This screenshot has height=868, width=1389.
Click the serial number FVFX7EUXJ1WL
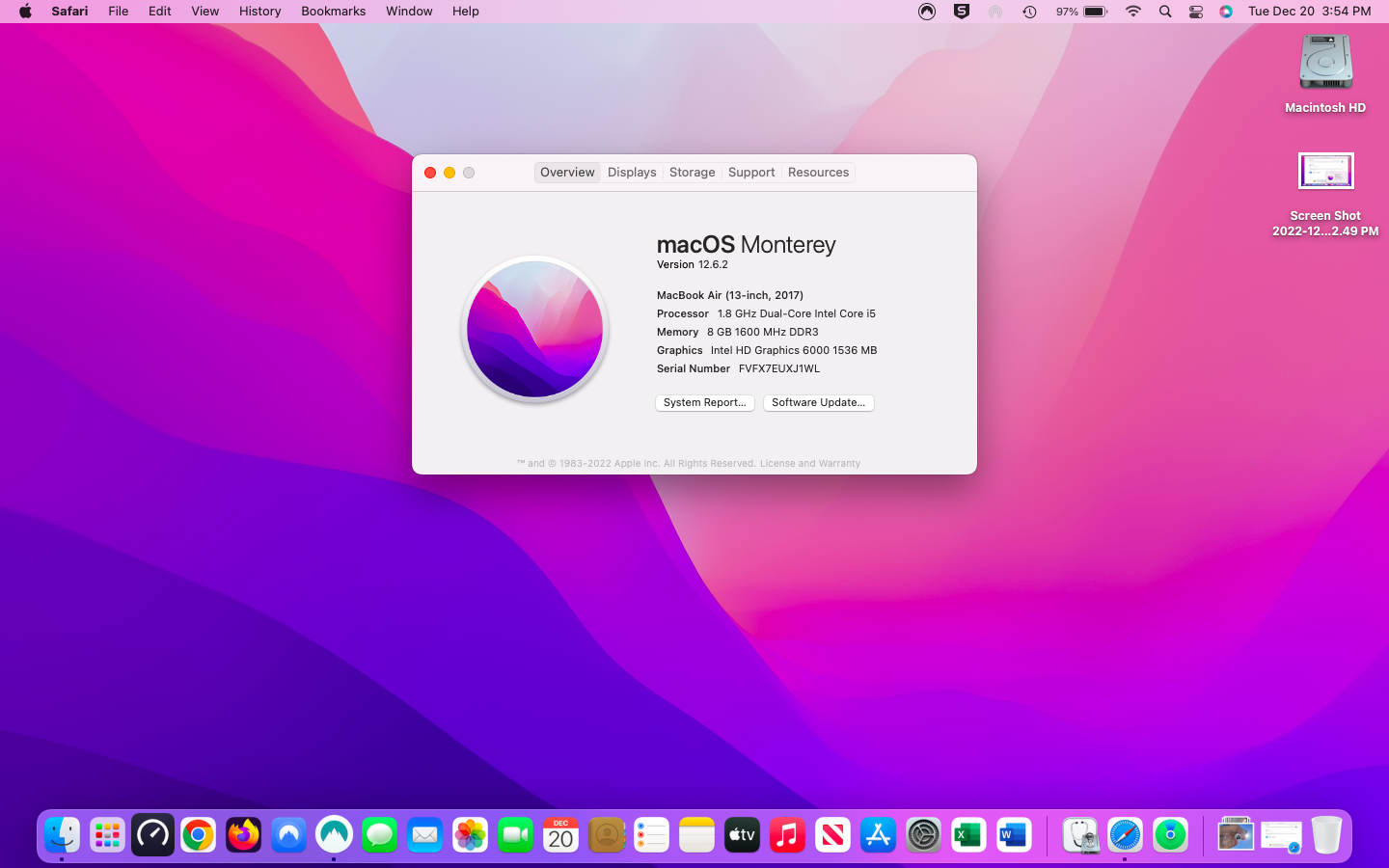pyautogui.click(x=779, y=368)
